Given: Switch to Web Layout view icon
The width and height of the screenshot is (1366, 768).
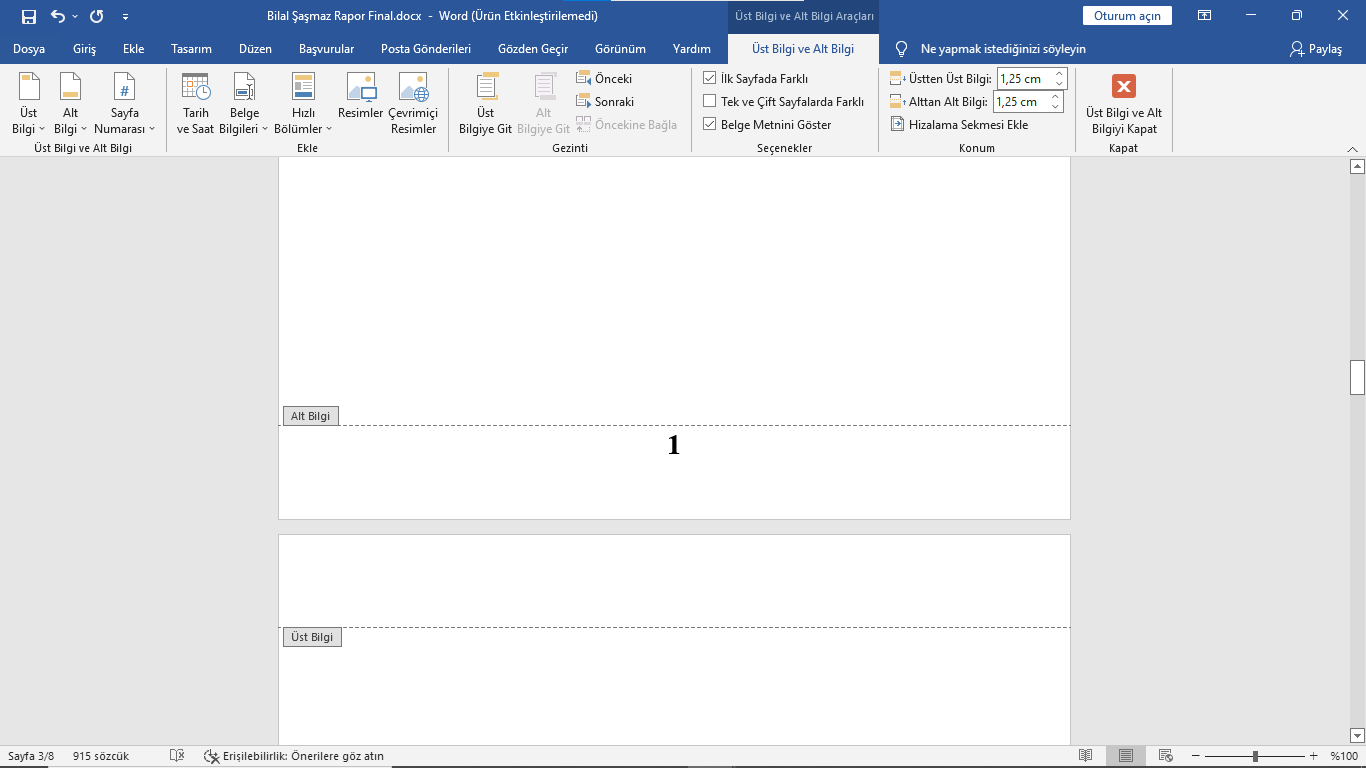Looking at the screenshot, I should (1165, 756).
